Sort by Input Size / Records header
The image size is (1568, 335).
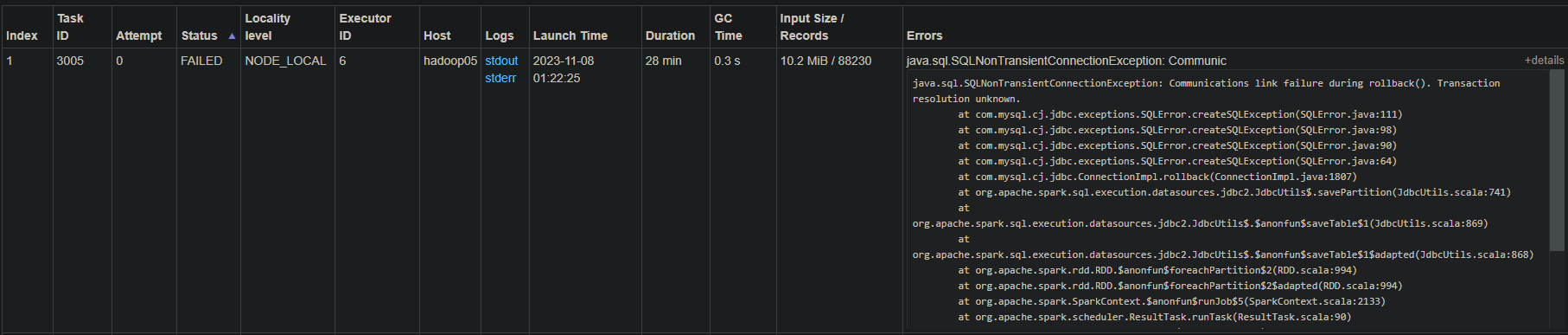click(x=812, y=27)
